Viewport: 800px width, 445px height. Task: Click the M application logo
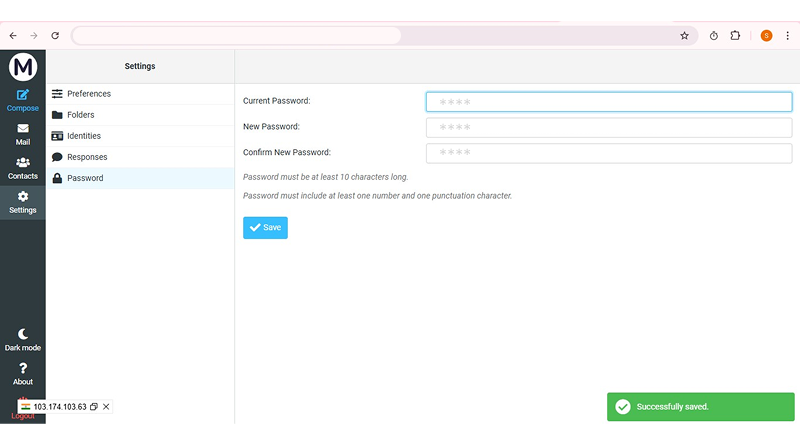[x=23, y=67]
